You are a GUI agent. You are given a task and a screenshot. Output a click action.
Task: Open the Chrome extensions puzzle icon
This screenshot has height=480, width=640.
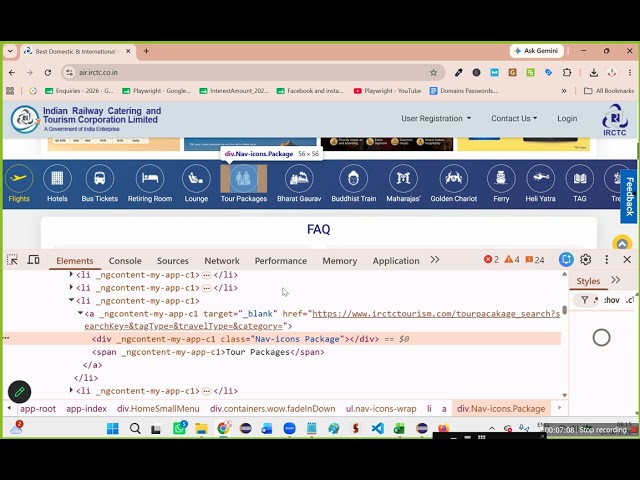[567, 73]
